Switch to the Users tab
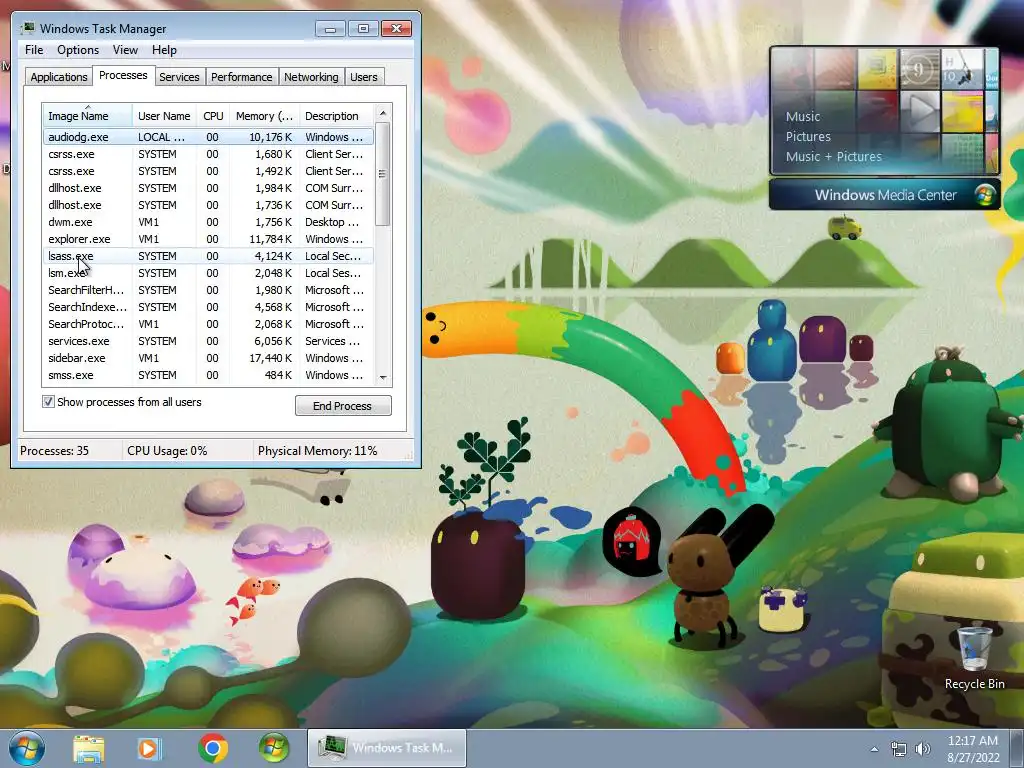 click(x=363, y=77)
